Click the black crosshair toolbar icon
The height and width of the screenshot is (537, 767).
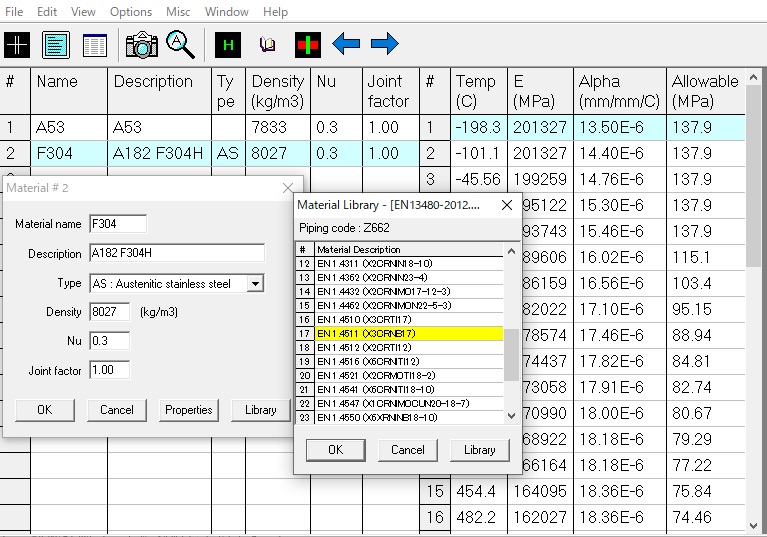click(17, 45)
